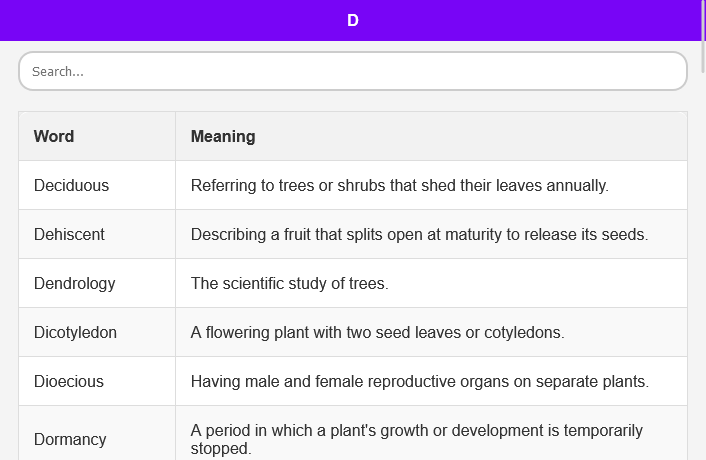
Task: Click the separate plants reproductive organs definition
Action: (419, 381)
